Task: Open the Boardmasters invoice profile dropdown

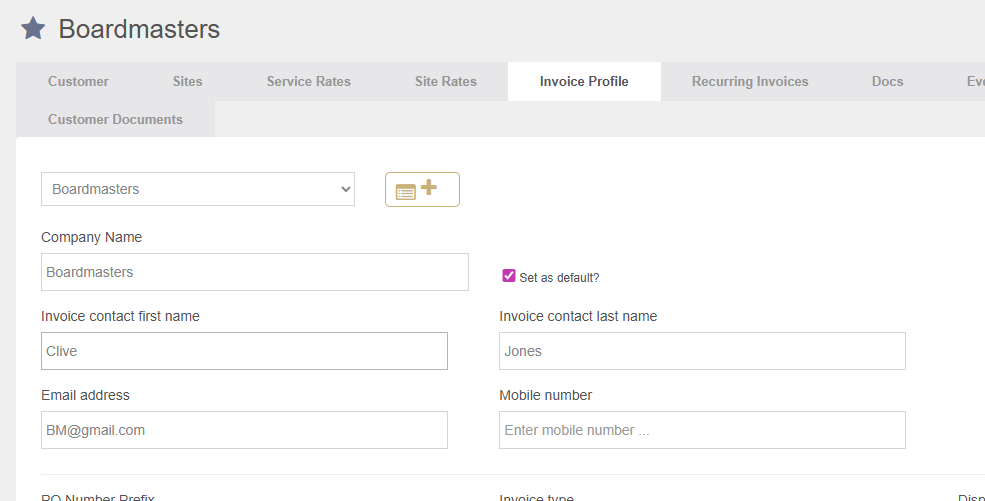Action: 198,189
